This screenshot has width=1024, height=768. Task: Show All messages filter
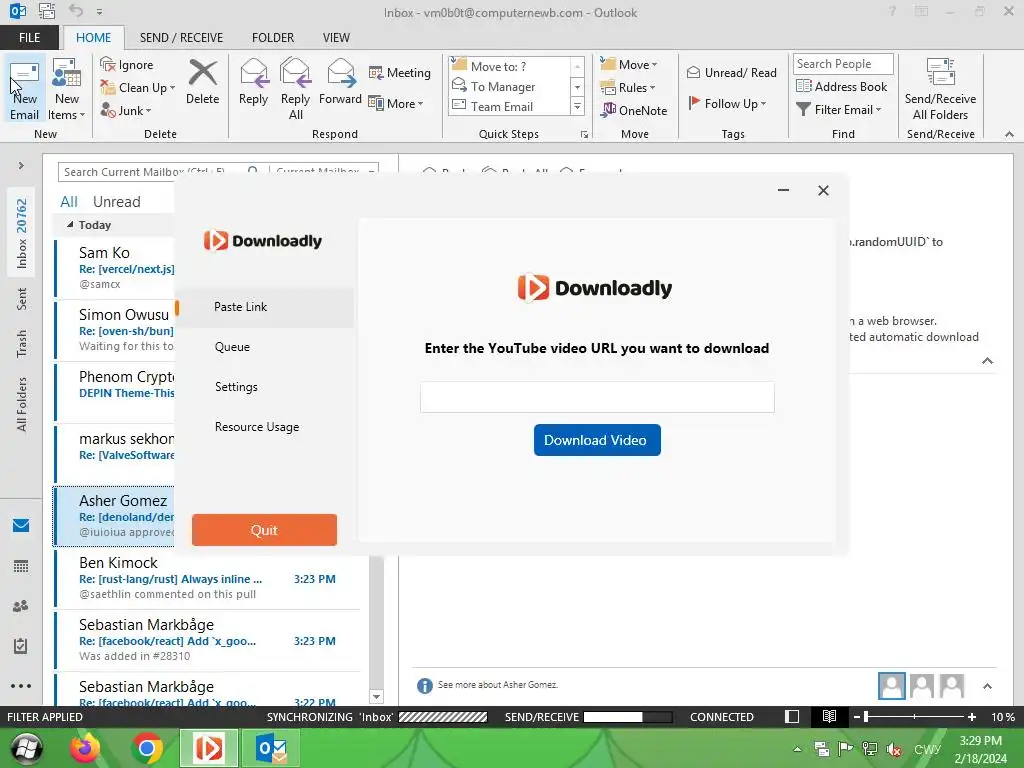(x=69, y=201)
